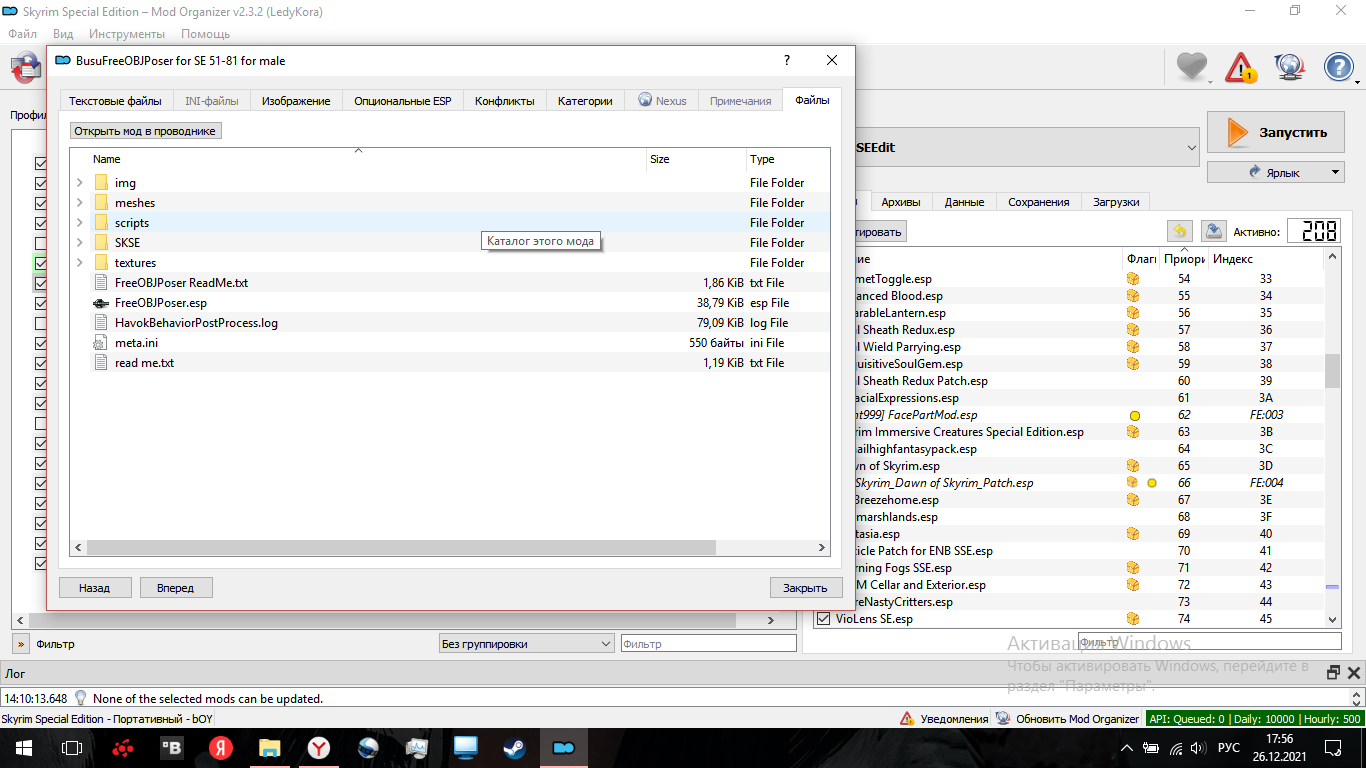Click the img folder icon
The height and width of the screenshot is (768, 1366).
(x=101, y=183)
